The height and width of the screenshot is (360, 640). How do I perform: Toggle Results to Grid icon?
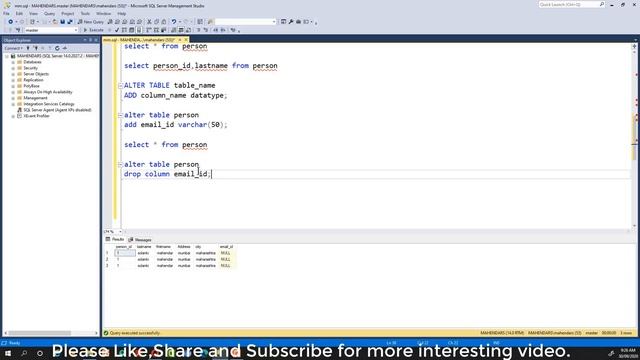(181, 30)
